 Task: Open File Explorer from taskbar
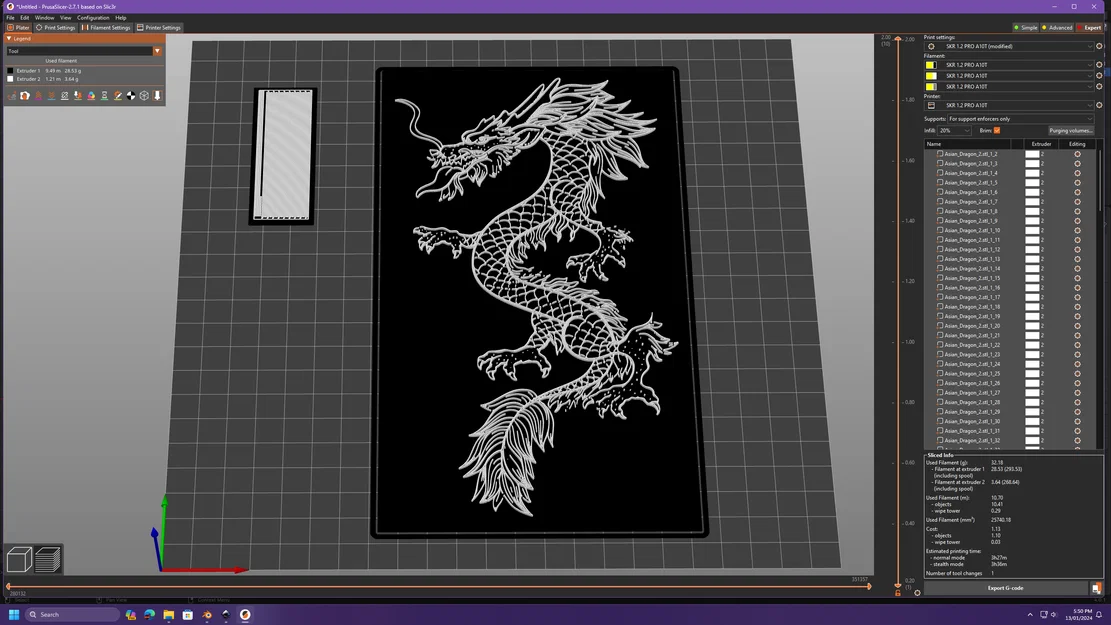pos(169,614)
